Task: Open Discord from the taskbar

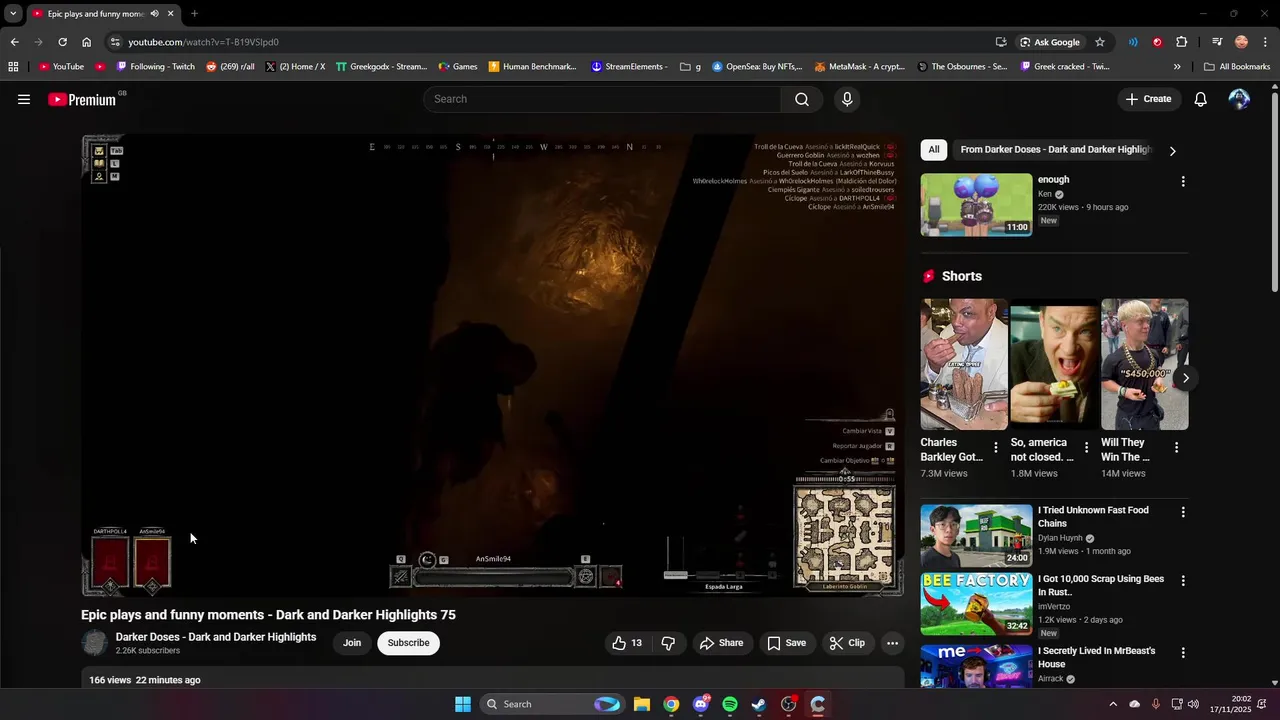Action: [701, 704]
